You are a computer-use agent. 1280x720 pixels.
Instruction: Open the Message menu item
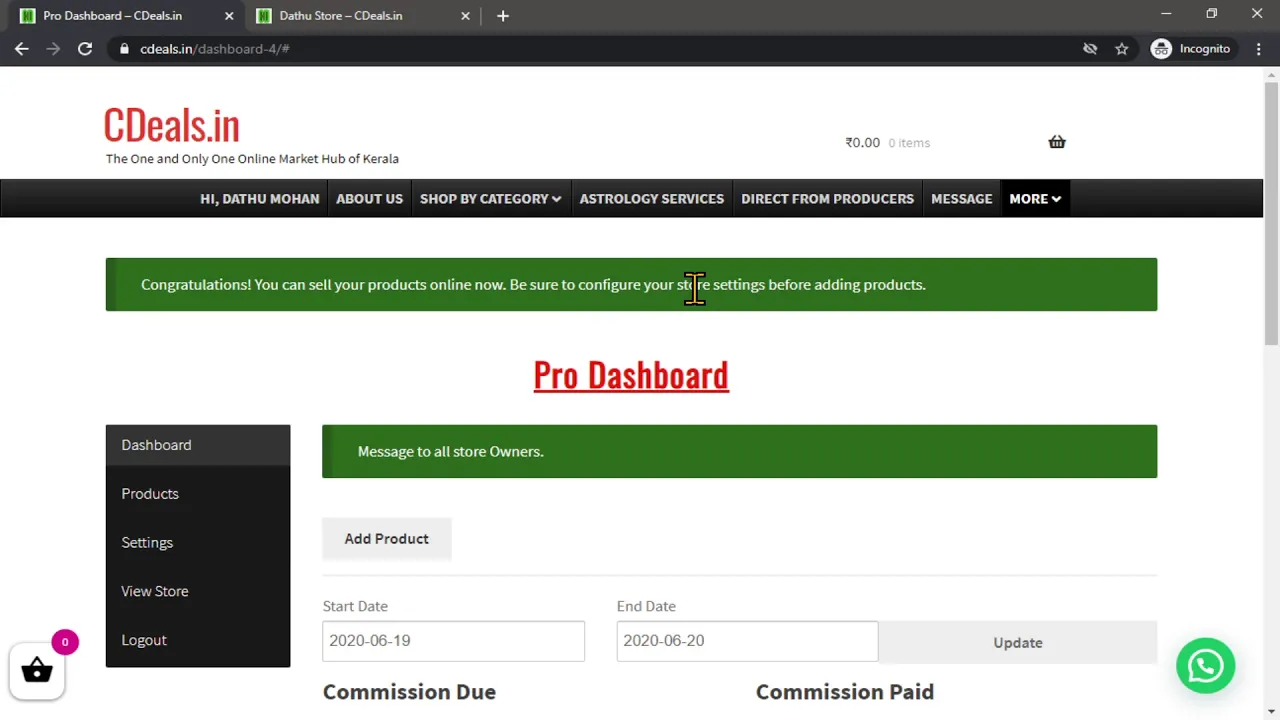[961, 198]
